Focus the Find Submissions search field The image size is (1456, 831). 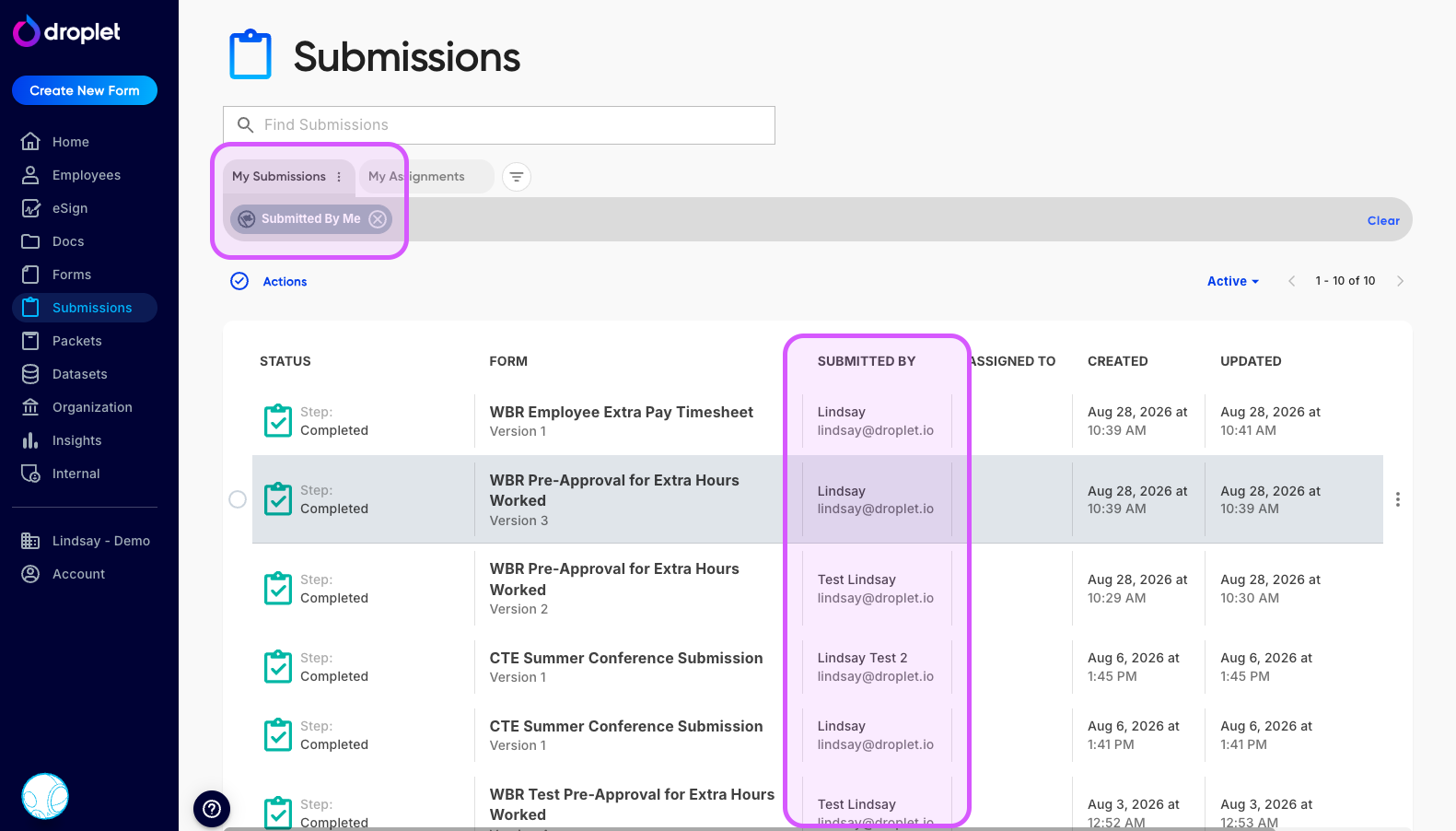(x=499, y=125)
